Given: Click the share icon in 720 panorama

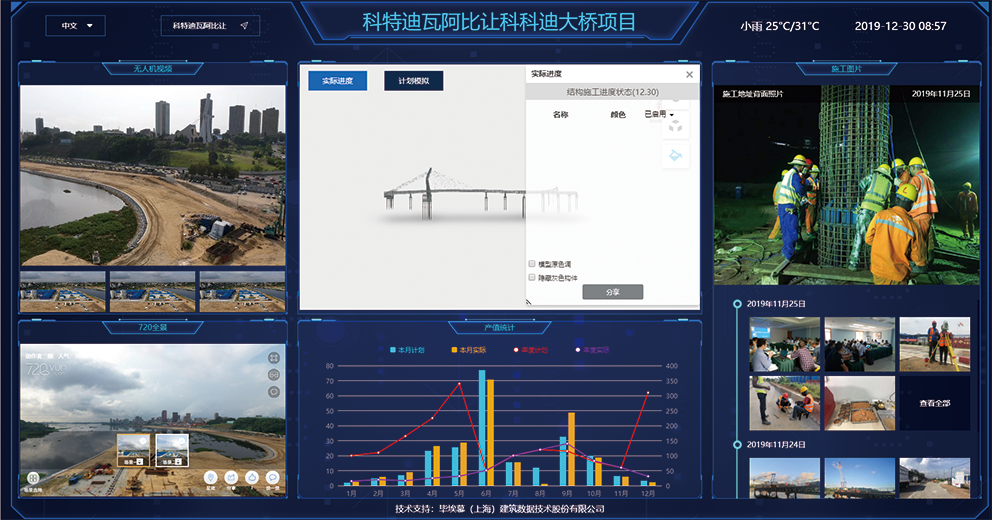Looking at the screenshot, I should pos(230,478).
